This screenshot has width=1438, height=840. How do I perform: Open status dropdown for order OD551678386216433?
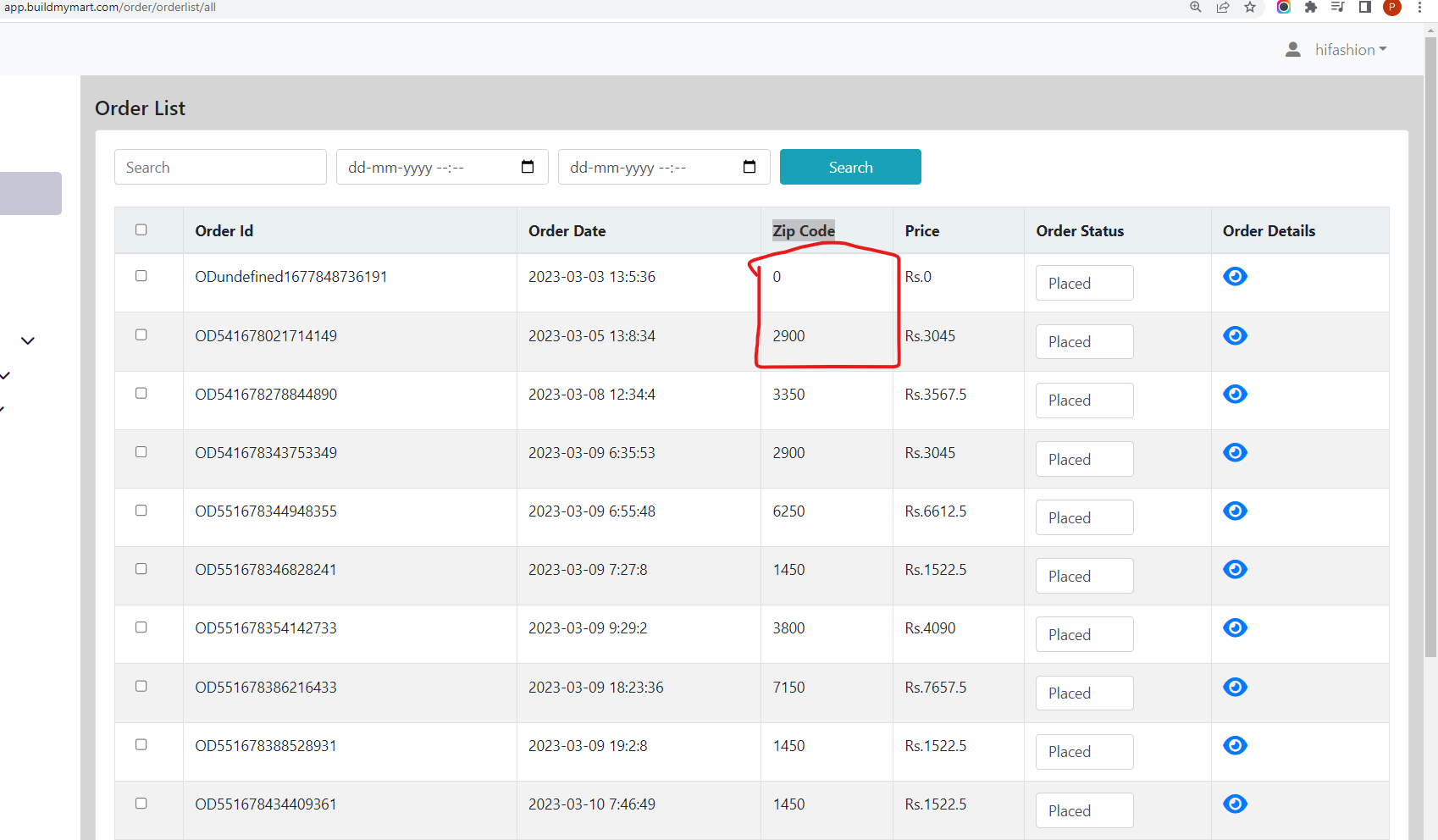tap(1084, 693)
